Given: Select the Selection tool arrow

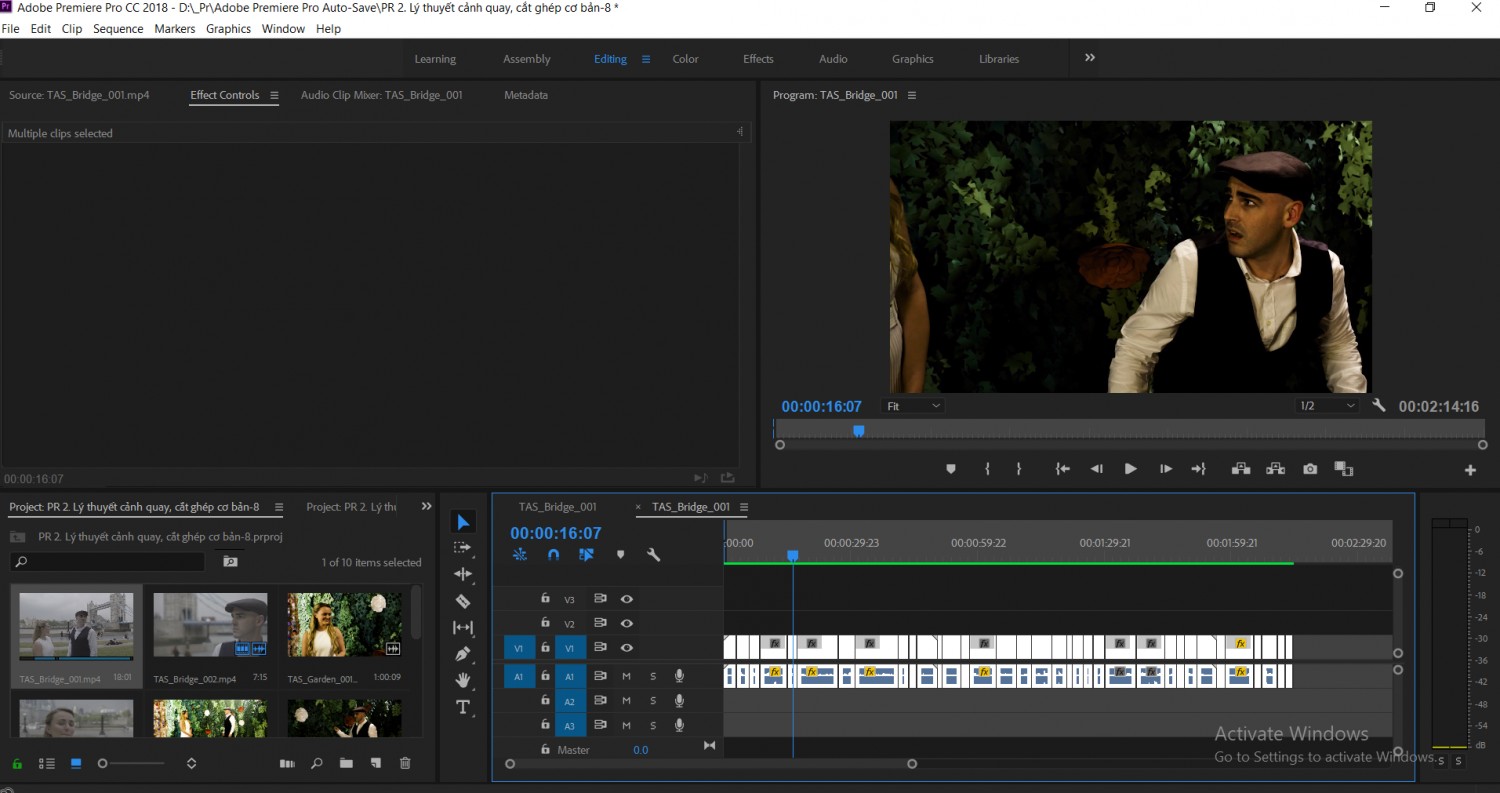Looking at the screenshot, I should tap(463, 522).
